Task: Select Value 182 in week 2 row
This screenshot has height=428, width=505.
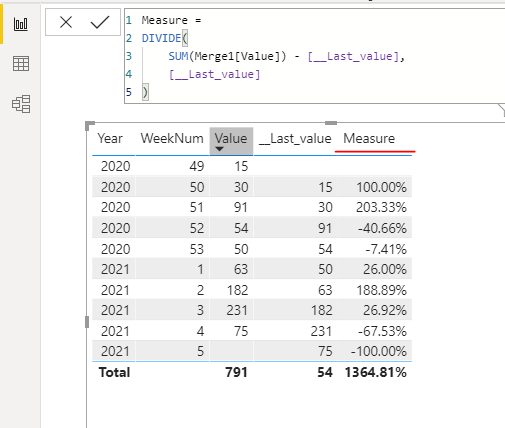Action: tap(237, 290)
